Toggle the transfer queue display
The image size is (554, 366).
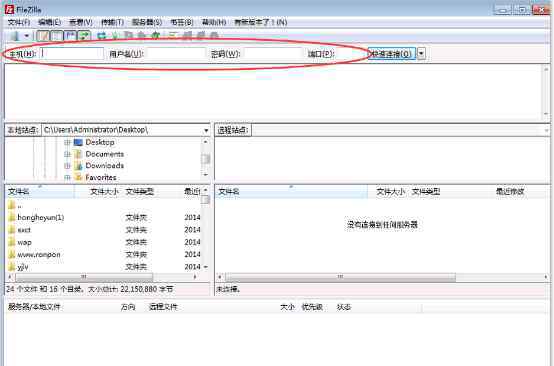(x=84, y=36)
